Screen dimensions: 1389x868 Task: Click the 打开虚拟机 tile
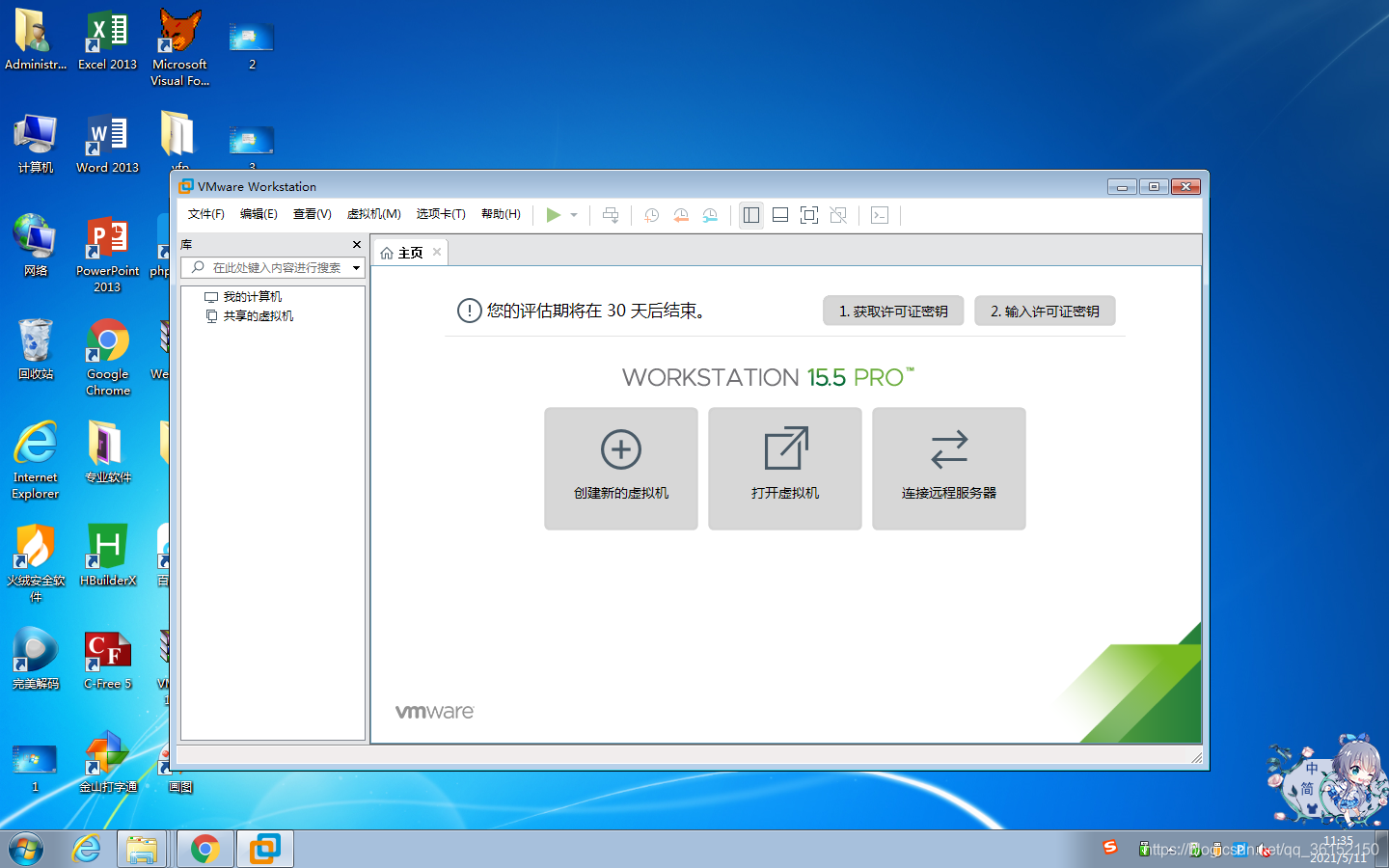(x=785, y=469)
